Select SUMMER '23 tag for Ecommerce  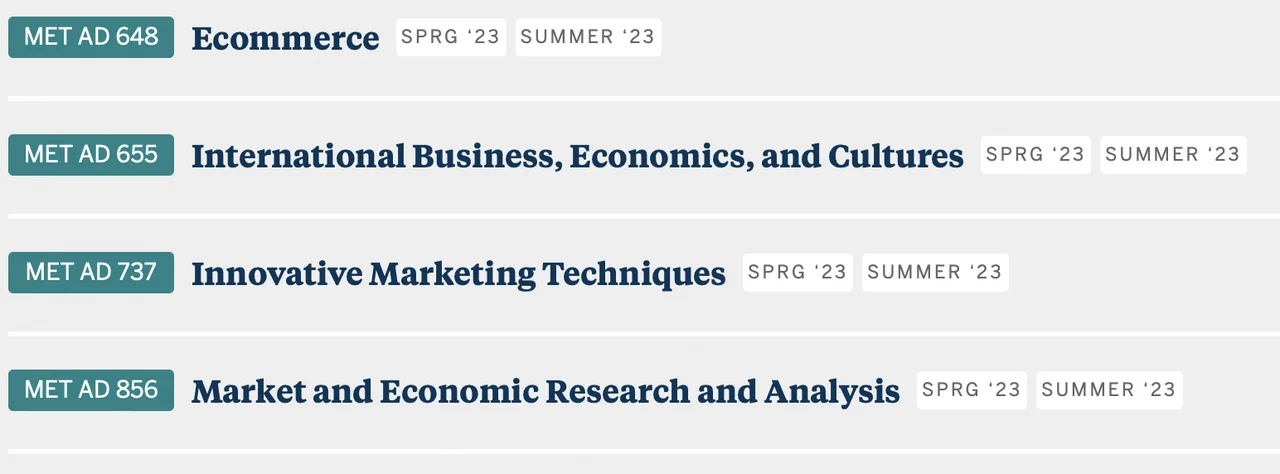588,37
